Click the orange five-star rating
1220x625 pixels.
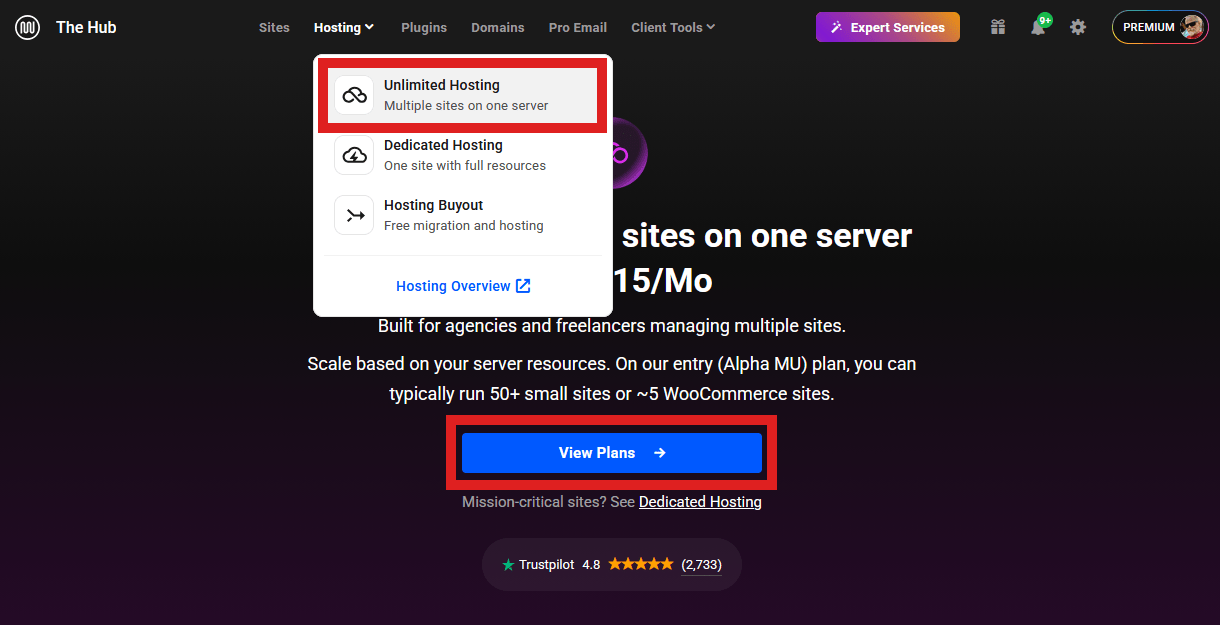(x=641, y=564)
